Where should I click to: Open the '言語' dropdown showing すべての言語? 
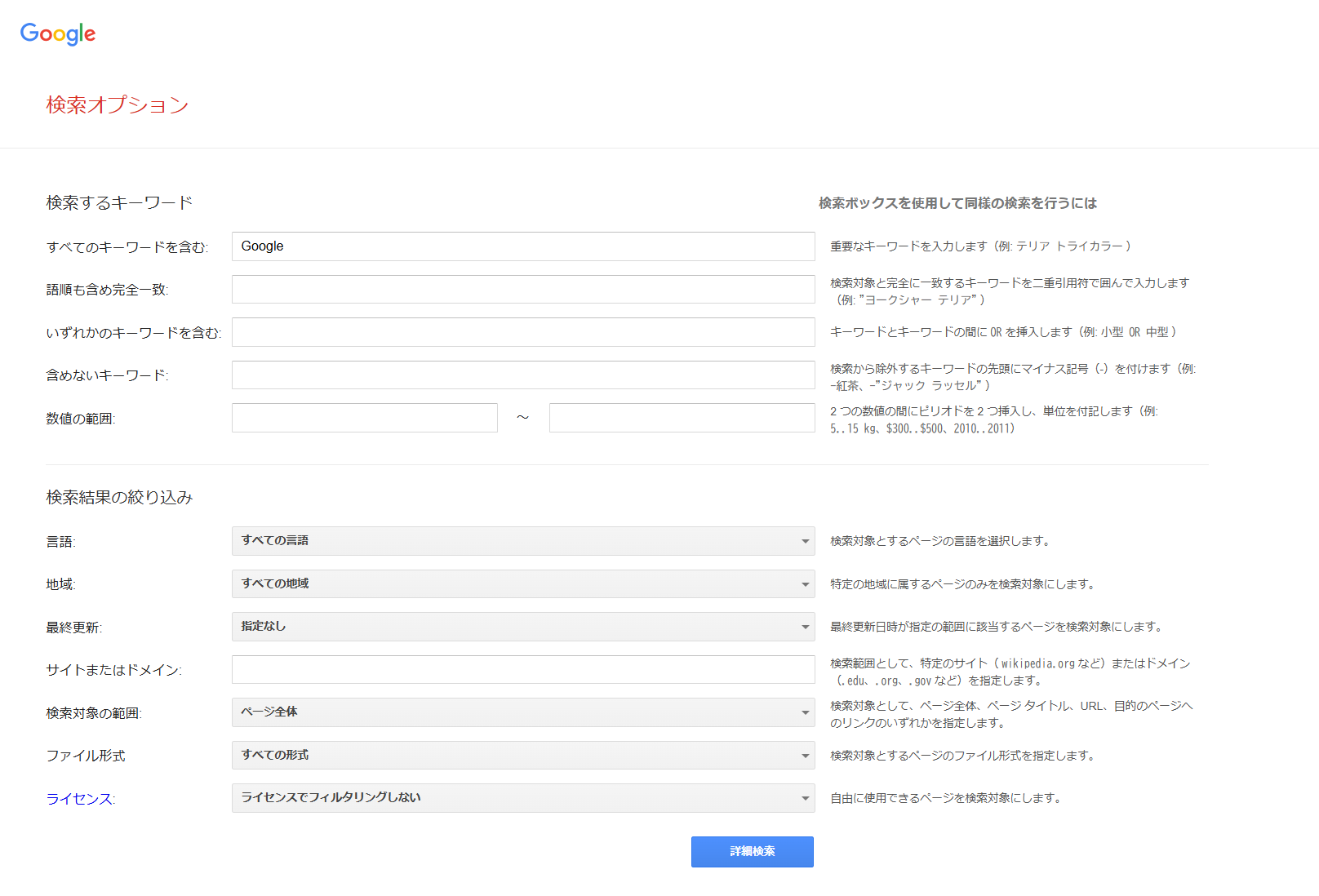click(523, 541)
